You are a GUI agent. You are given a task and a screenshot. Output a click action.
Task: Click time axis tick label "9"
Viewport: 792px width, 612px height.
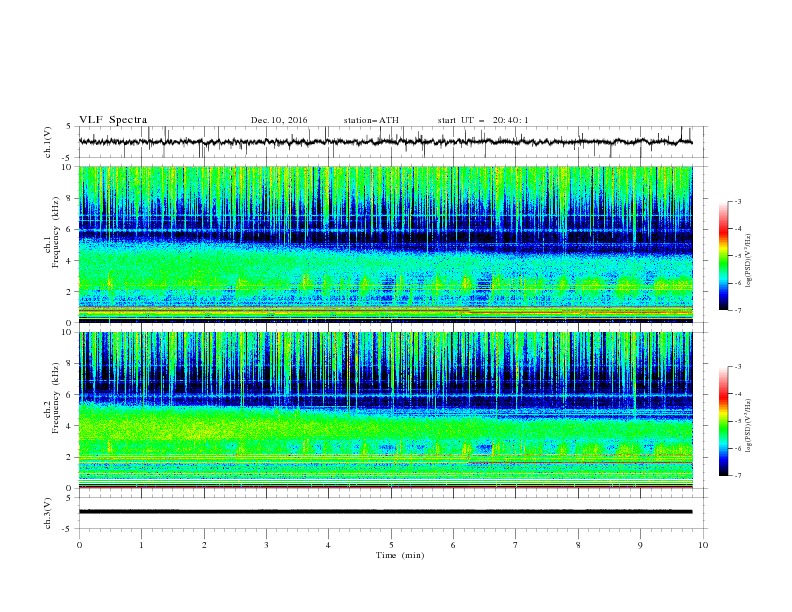tap(640, 545)
